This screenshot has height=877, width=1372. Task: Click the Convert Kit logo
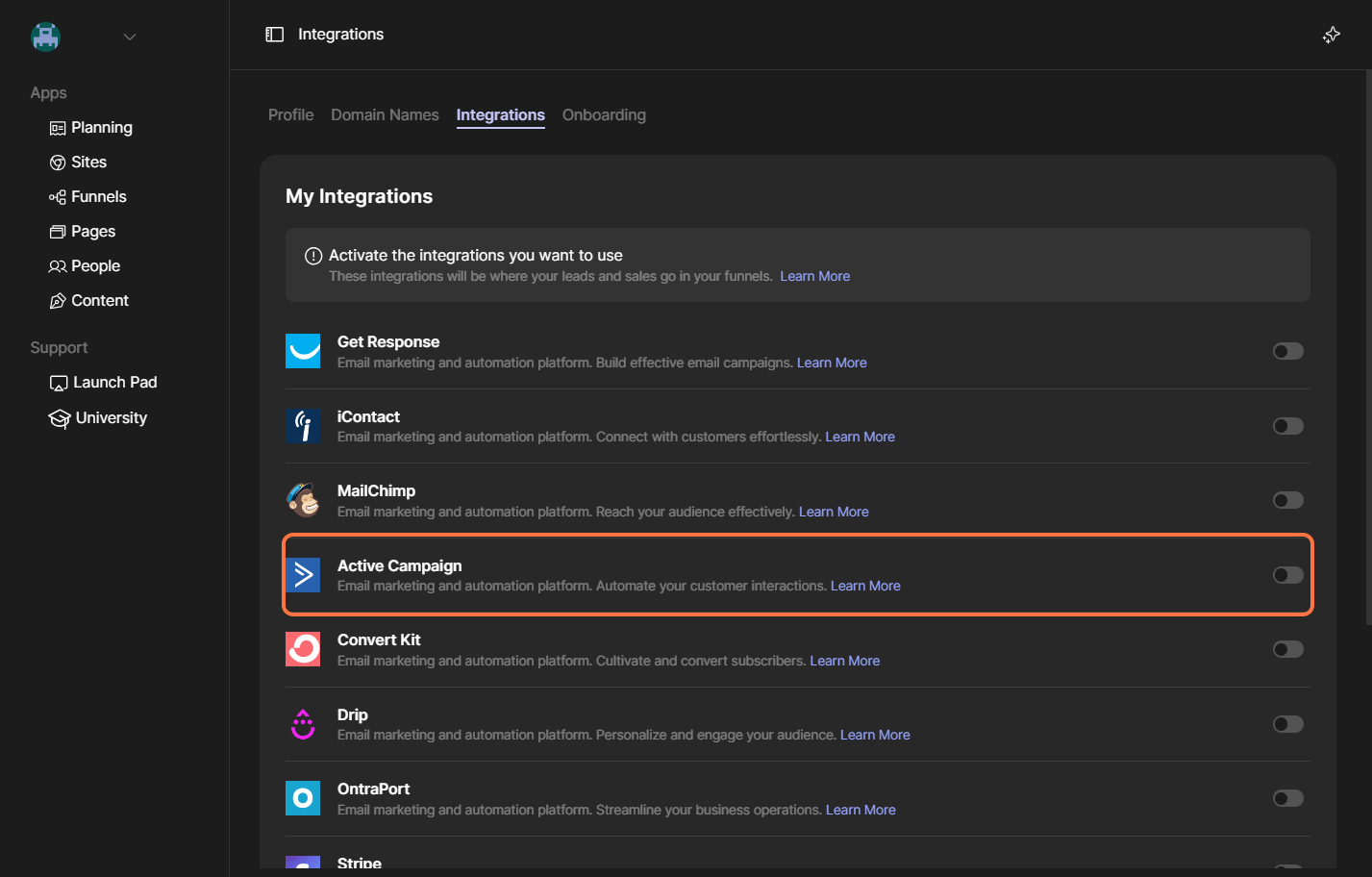coord(303,649)
